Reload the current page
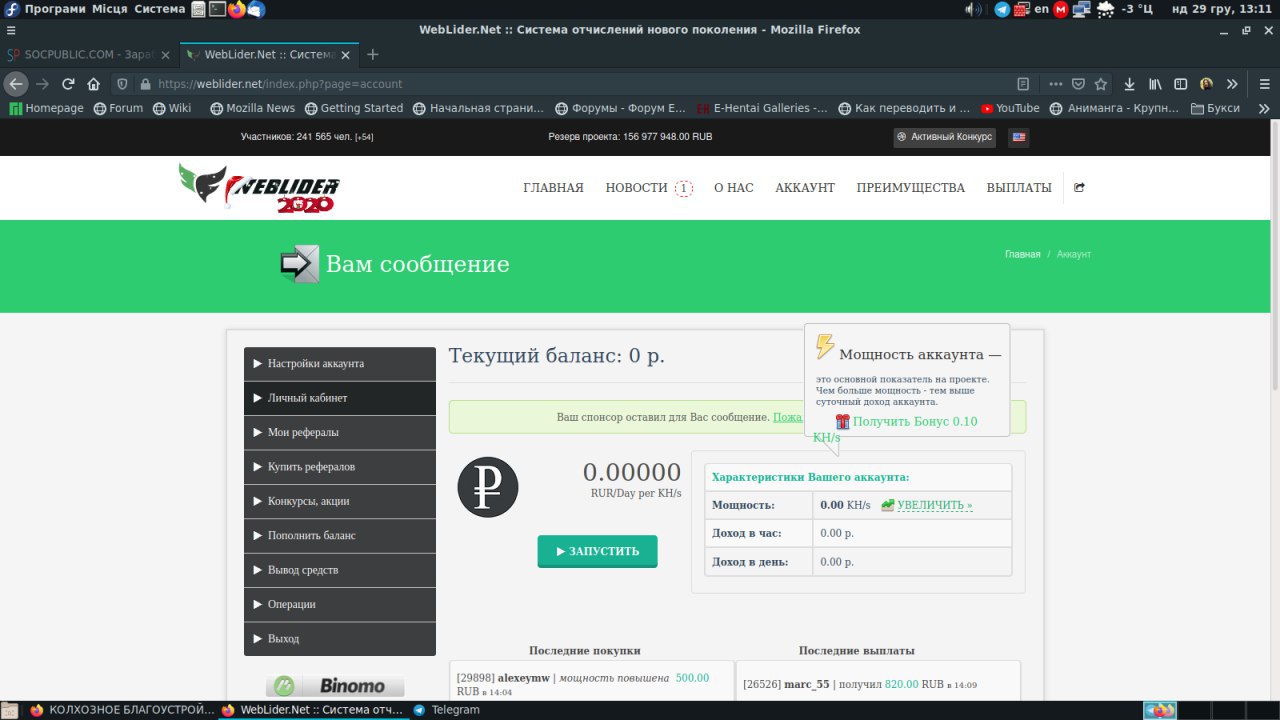Viewport: 1280px width, 720px height. point(68,84)
